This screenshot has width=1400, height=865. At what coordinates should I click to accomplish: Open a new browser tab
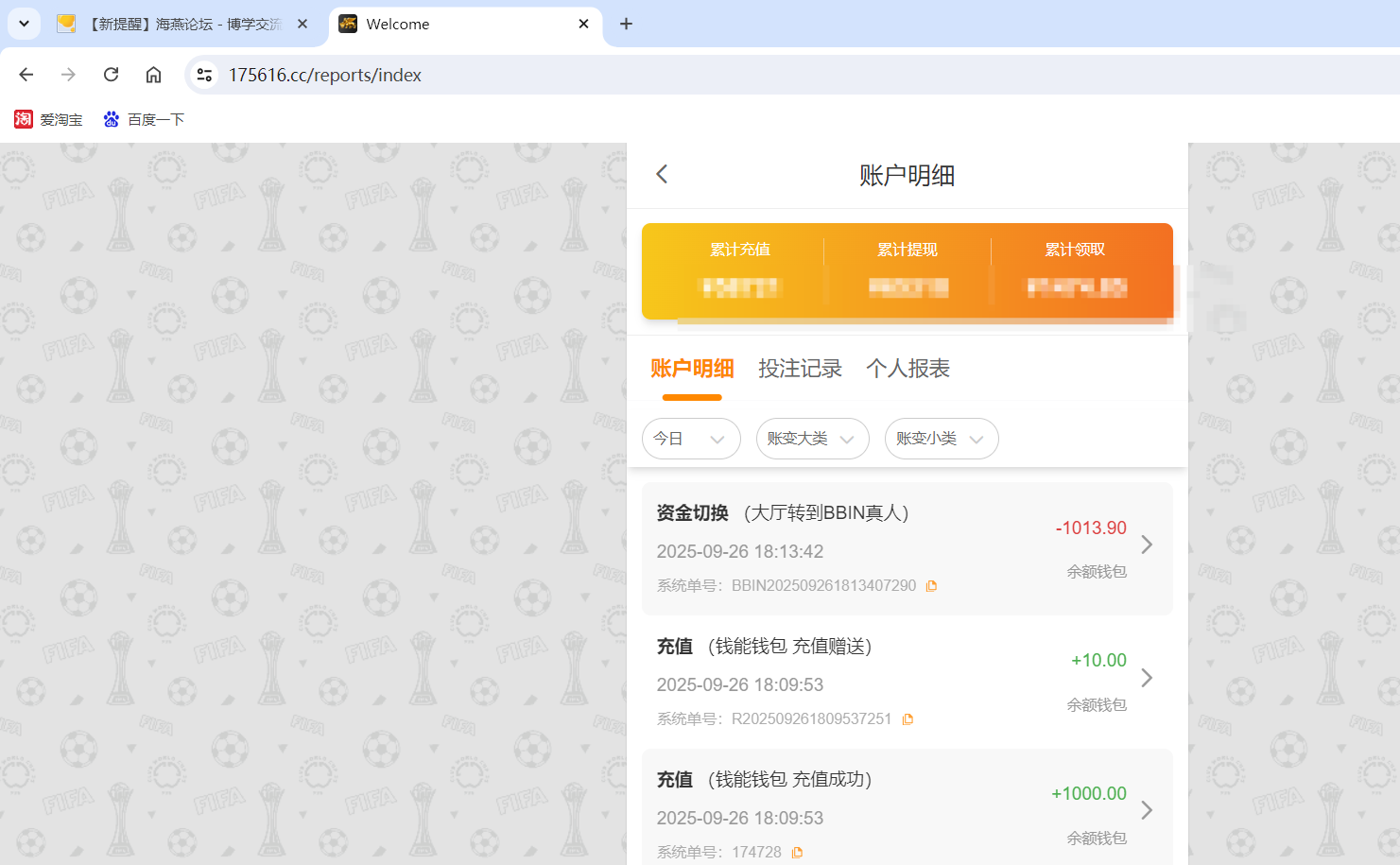coord(626,24)
